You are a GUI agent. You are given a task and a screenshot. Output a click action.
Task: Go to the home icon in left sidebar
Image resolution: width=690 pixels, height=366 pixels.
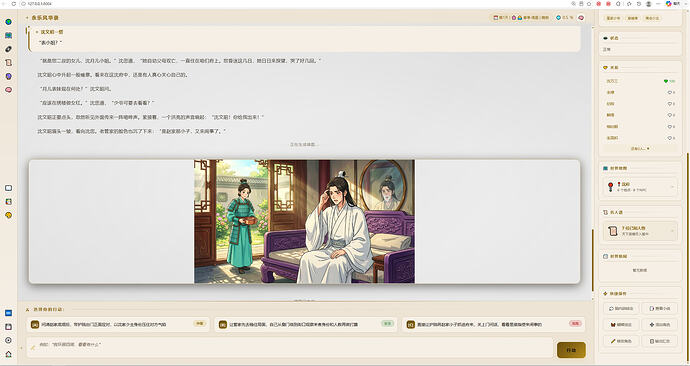8,354
